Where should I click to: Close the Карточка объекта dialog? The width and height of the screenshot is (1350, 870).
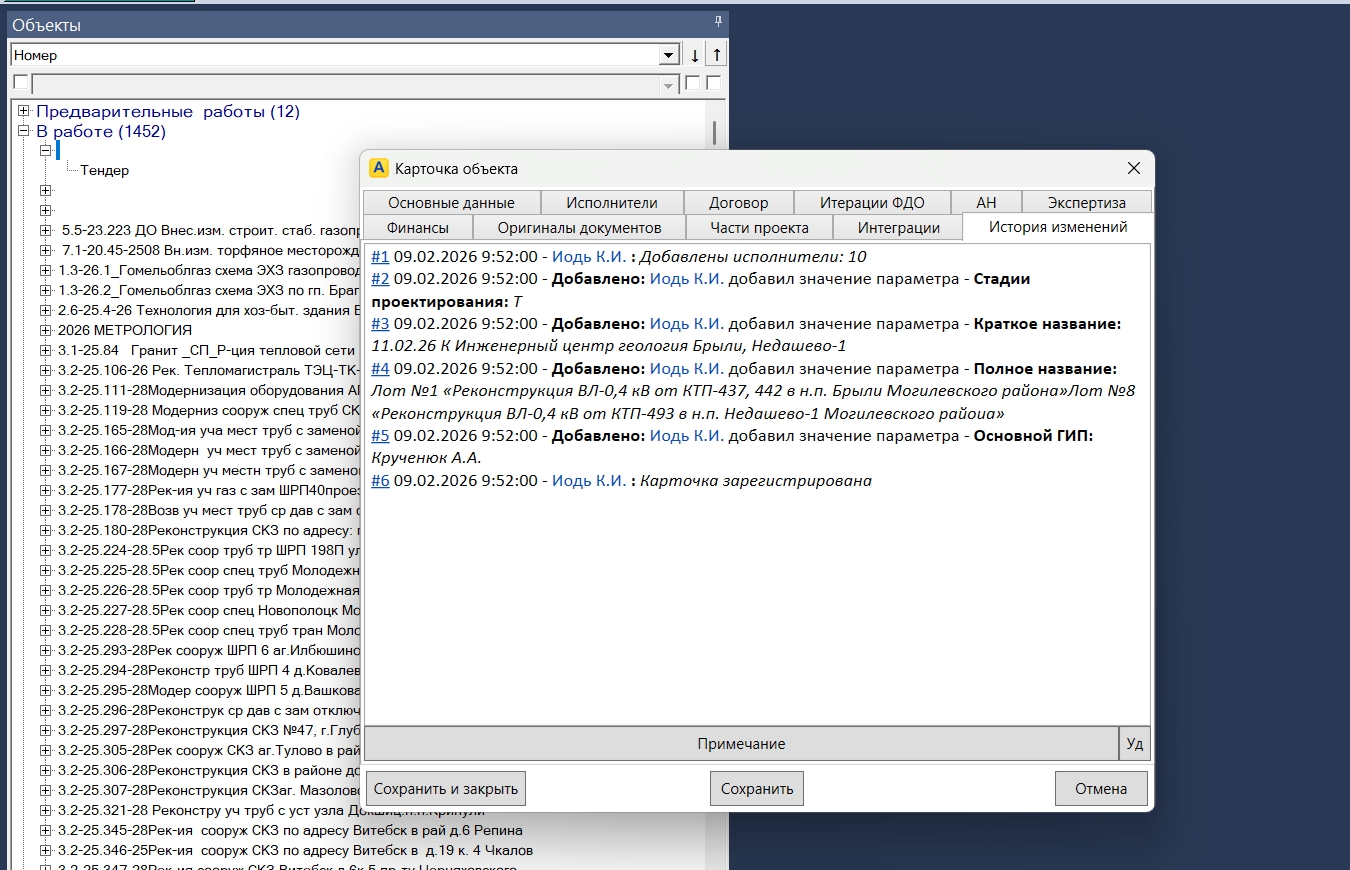click(x=1133, y=168)
